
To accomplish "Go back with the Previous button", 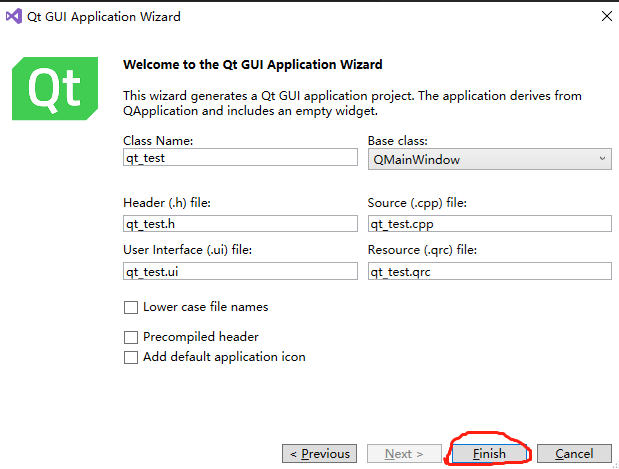I will [319, 454].
